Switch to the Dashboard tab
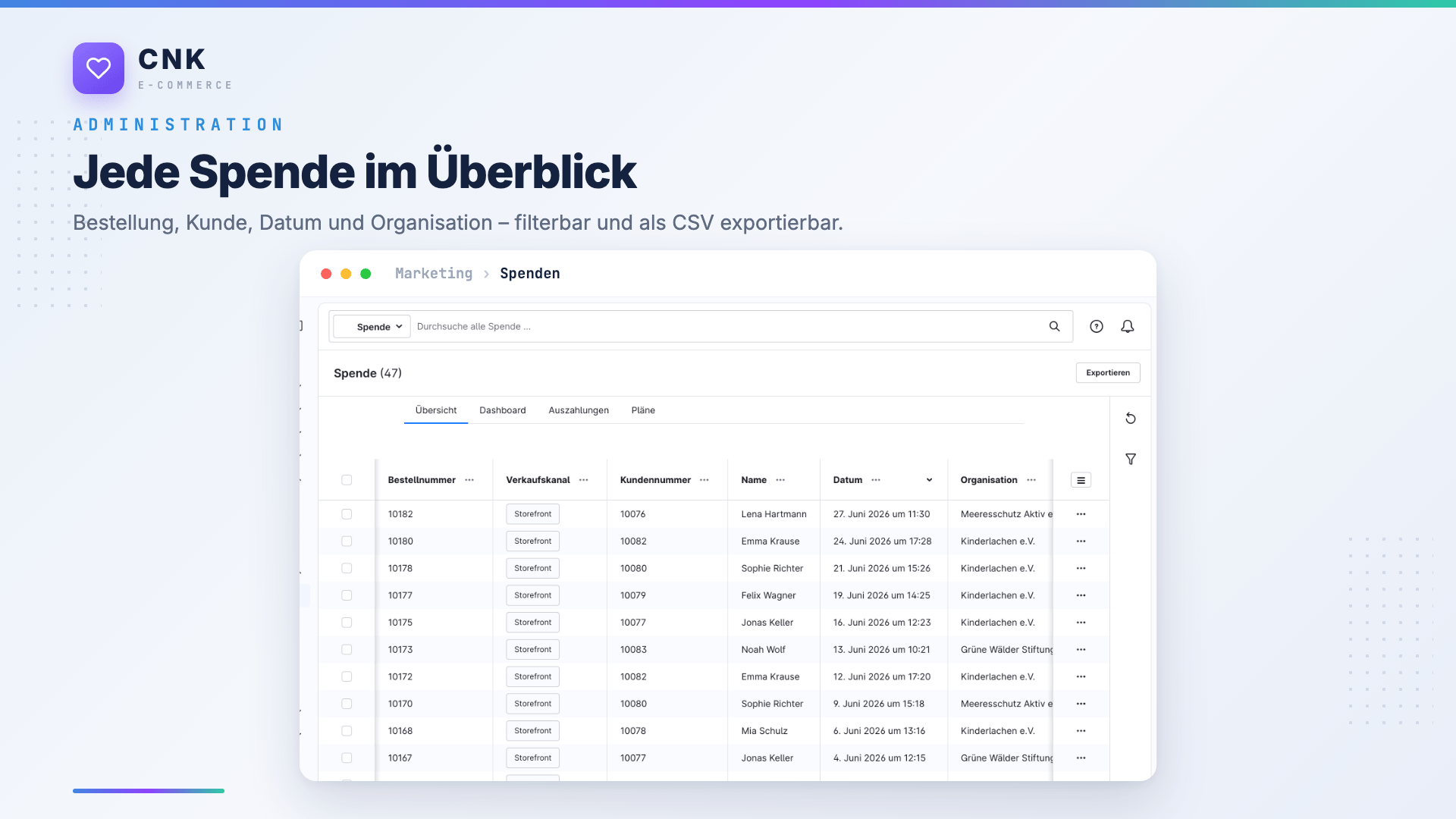The width and height of the screenshot is (1456, 819). pos(503,410)
